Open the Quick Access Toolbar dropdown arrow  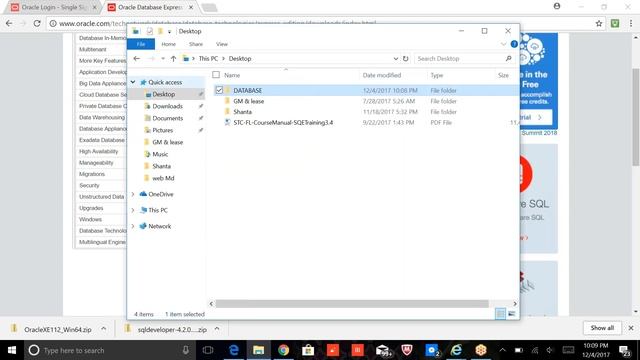[169, 31]
